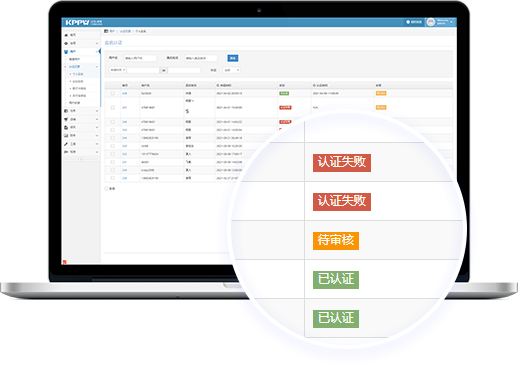Select the globe icon sidebar item
Image resolution: width=519 pixels, height=365 pixels.
click(66, 43)
